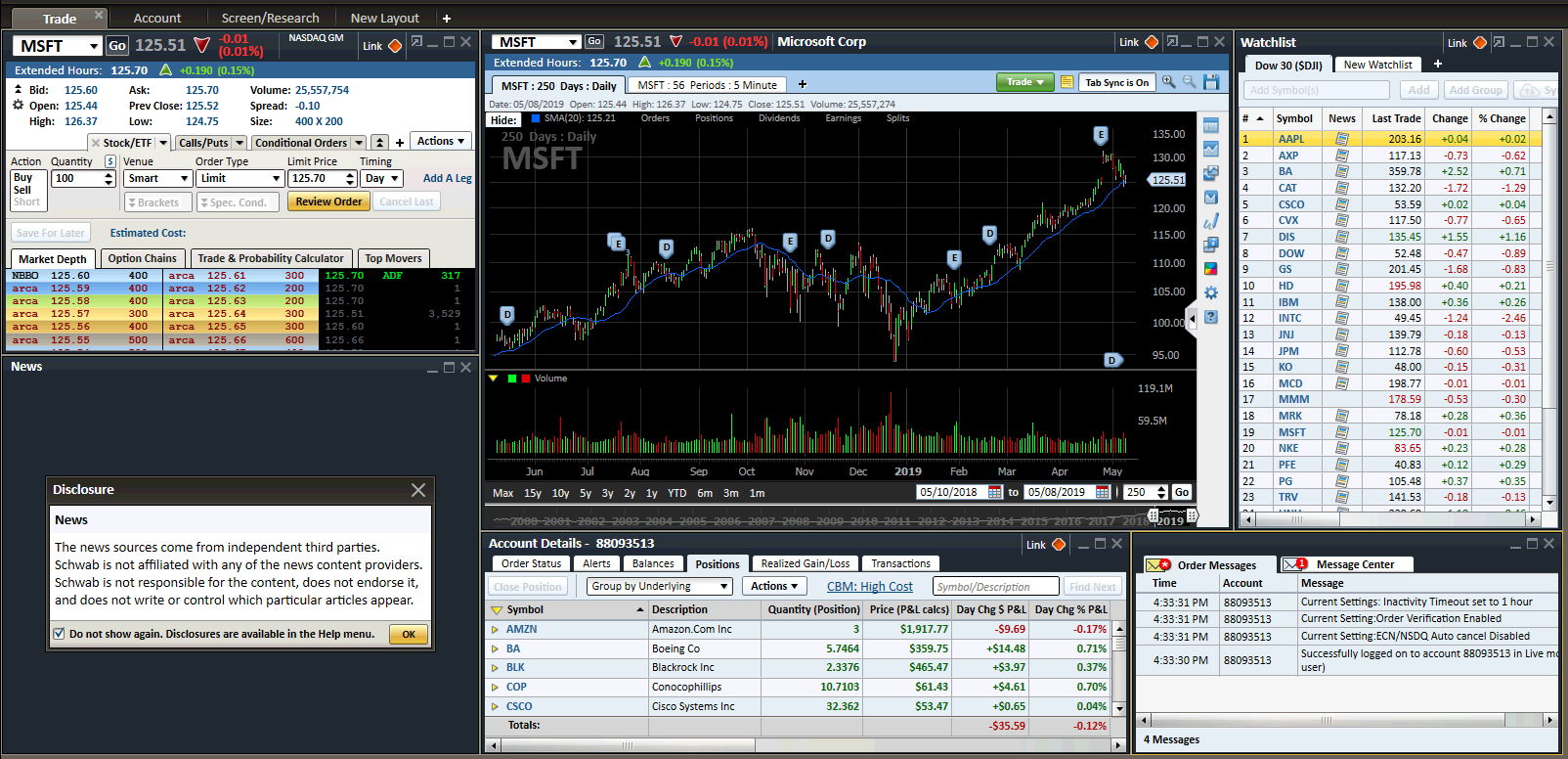Screen dimensions: 1568x759
Task: Toggle Tab Sync is On button
Action: click(x=1117, y=82)
